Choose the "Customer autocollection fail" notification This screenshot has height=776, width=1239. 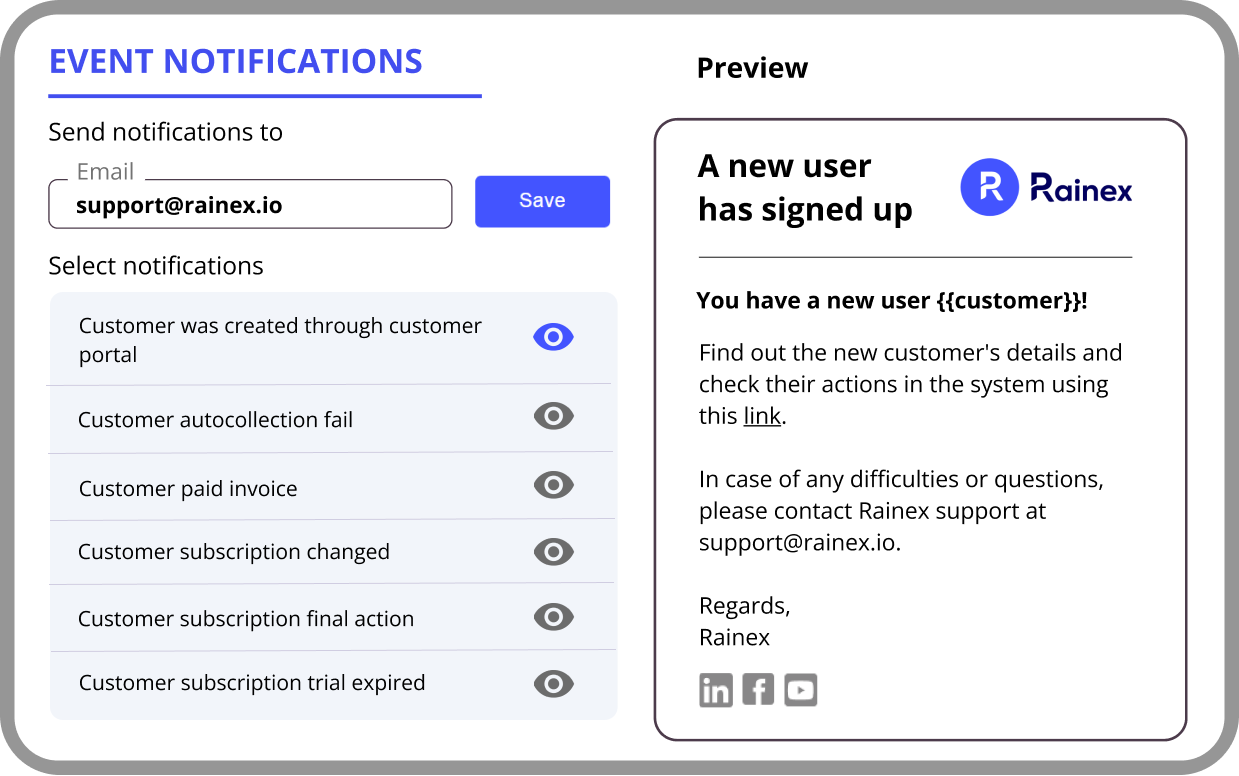click(x=216, y=420)
